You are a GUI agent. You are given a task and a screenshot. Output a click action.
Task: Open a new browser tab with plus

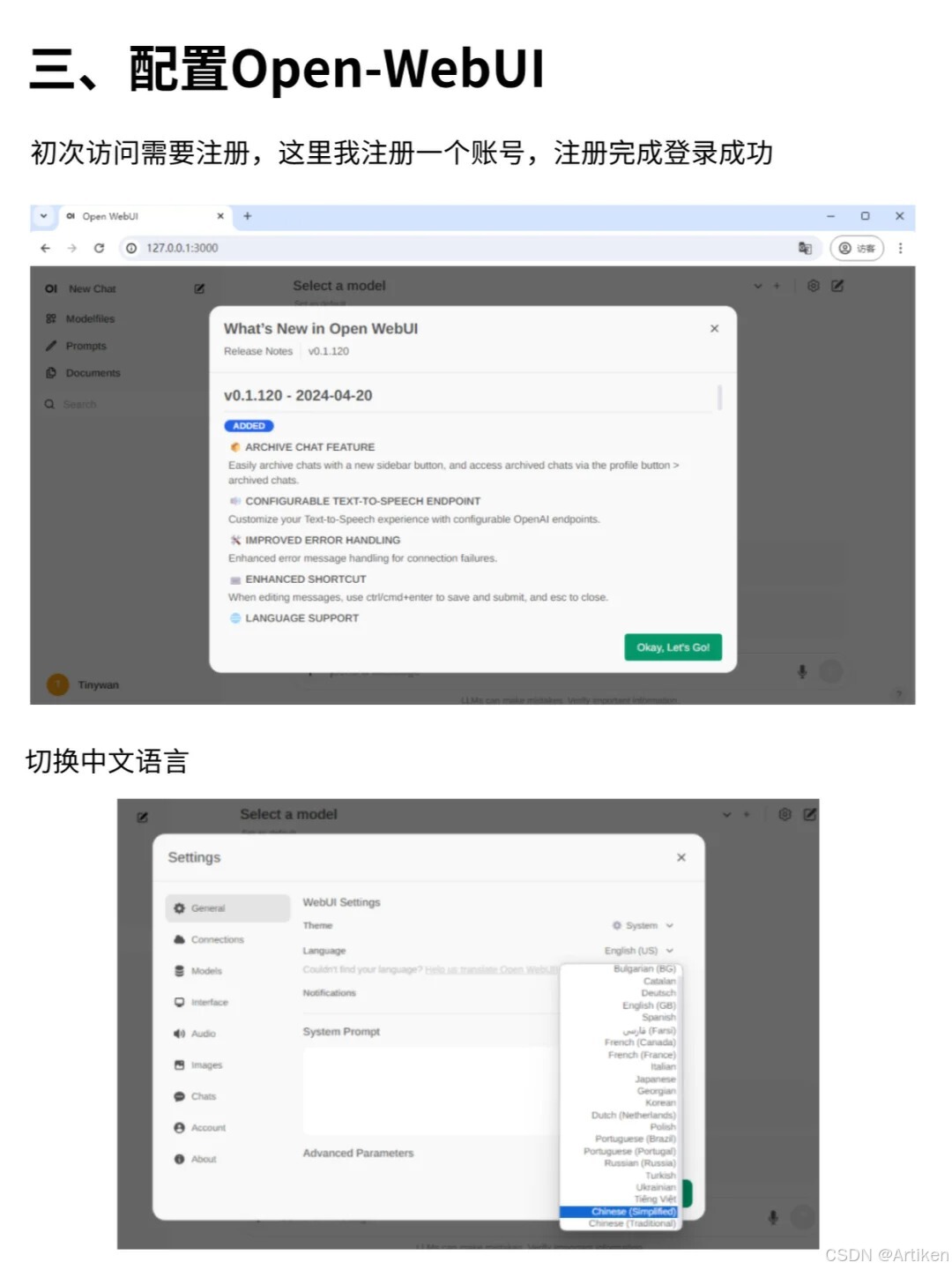coord(248,216)
